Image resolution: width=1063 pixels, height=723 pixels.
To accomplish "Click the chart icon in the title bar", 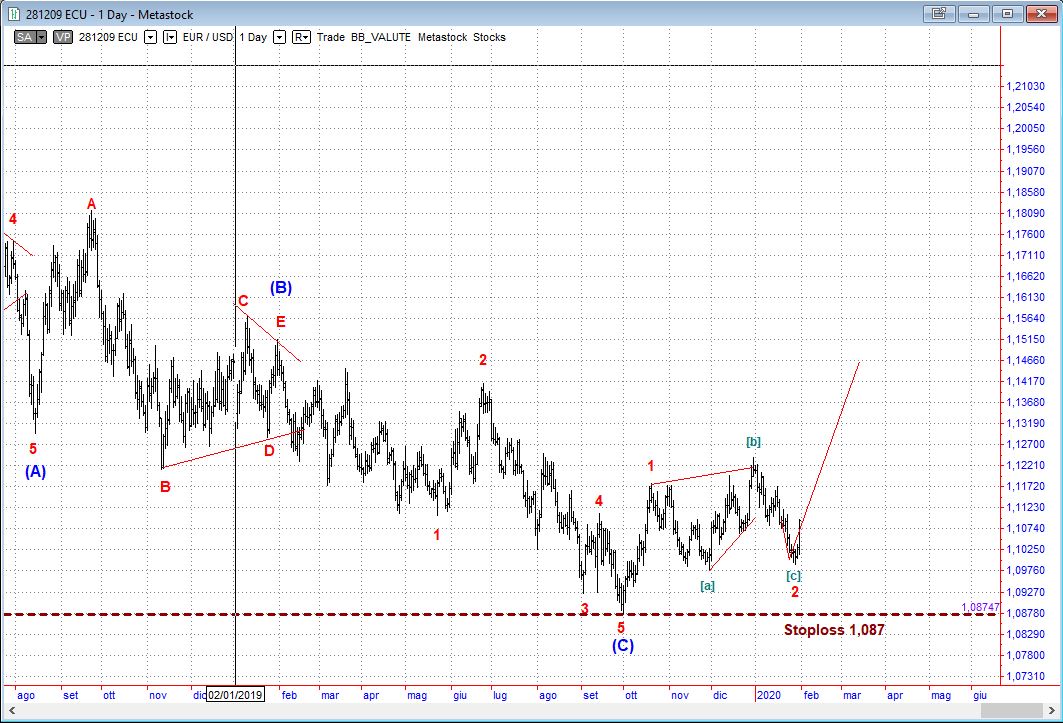I will (x=14, y=14).
